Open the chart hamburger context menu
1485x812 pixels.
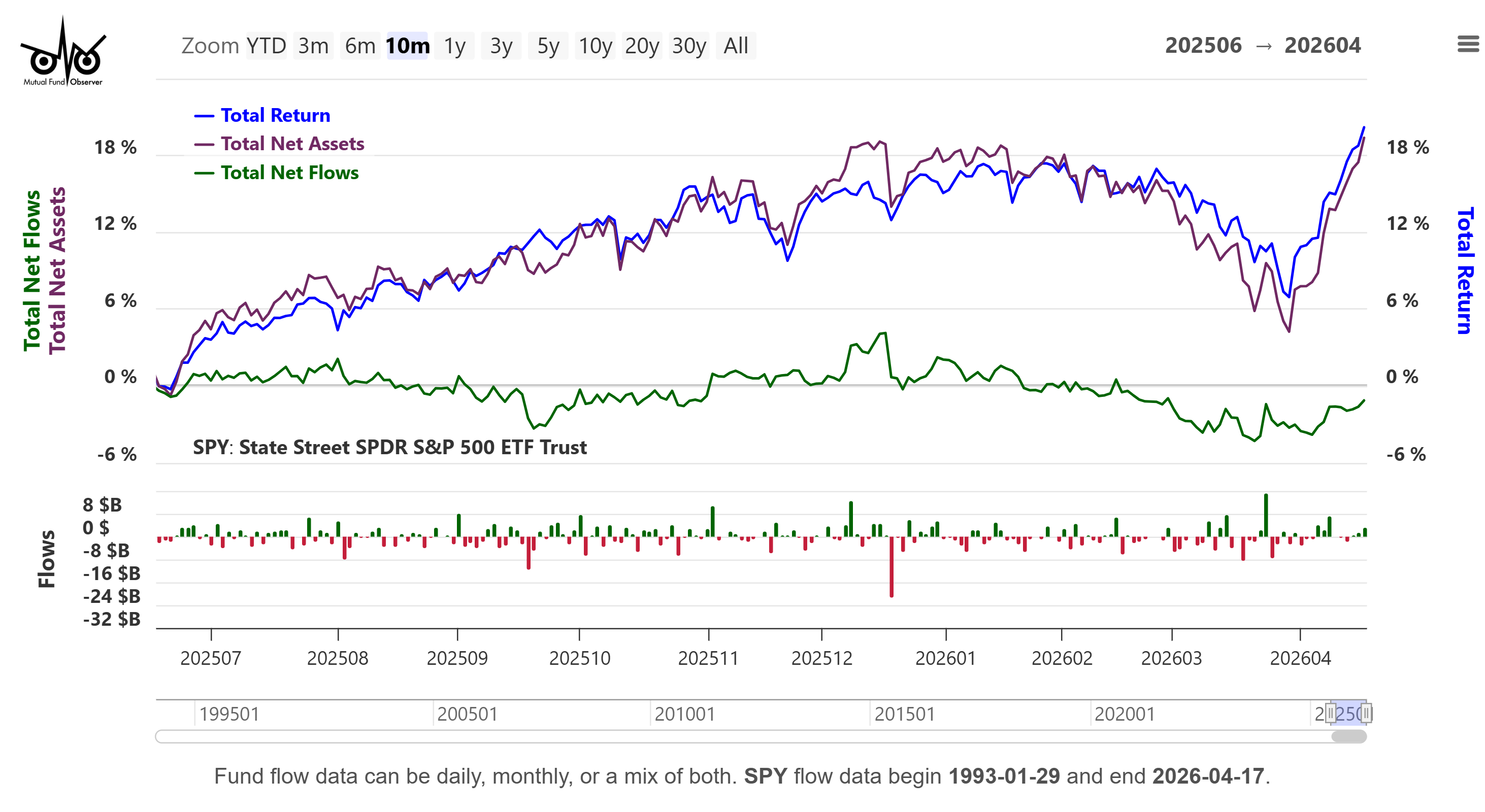(1467, 44)
